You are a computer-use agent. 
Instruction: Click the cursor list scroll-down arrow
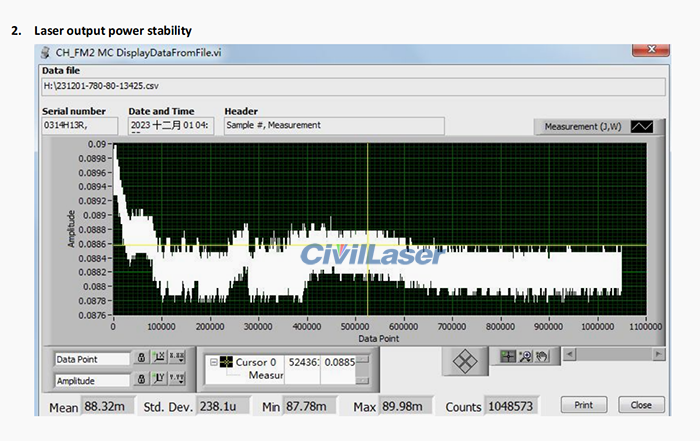click(x=363, y=380)
